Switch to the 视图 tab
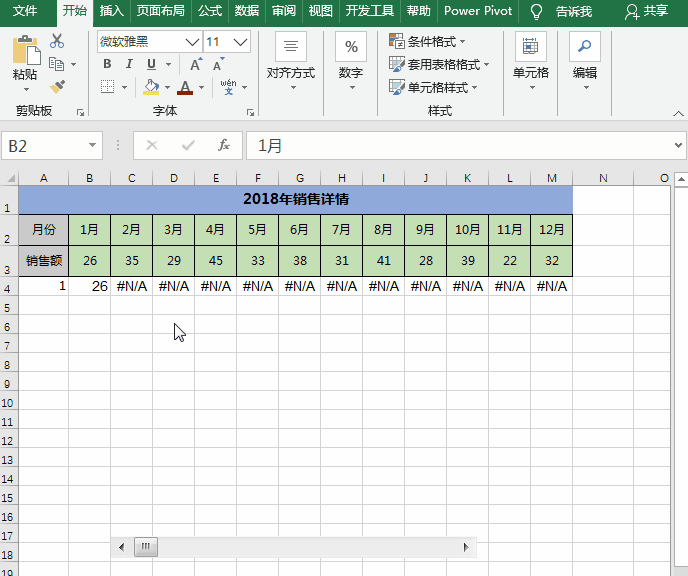Viewport: 688px width, 576px height. [x=320, y=11]
